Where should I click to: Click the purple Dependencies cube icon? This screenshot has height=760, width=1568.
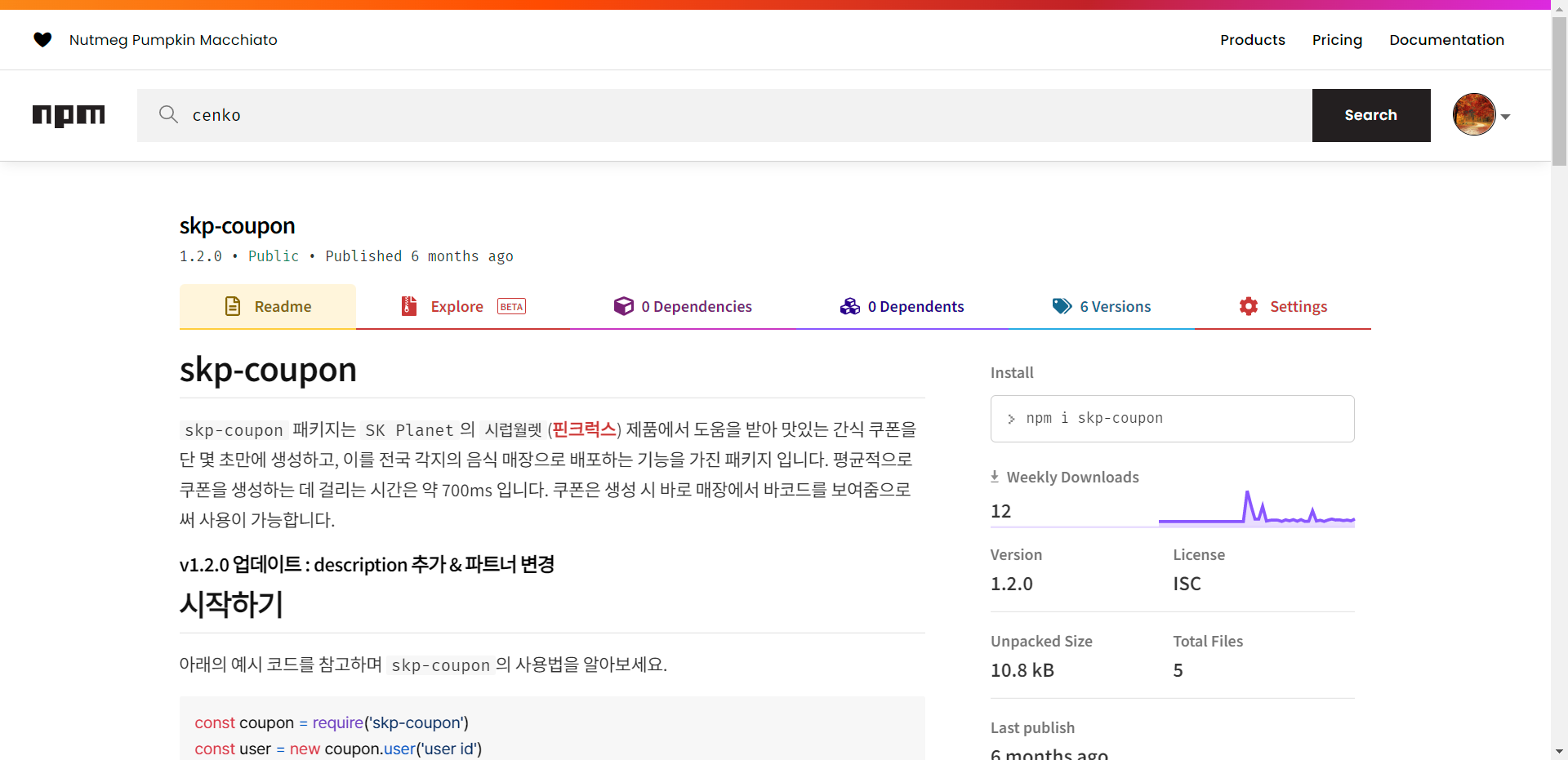(x=624, y=306)
